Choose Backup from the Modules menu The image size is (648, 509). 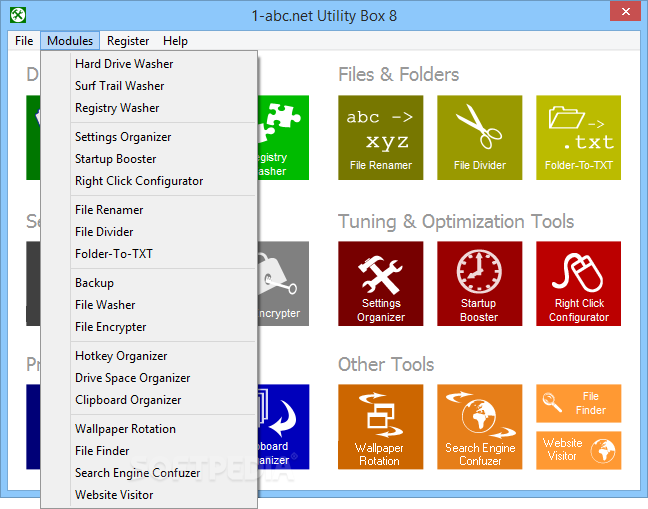pyautogui.click(x=149, y=283)
